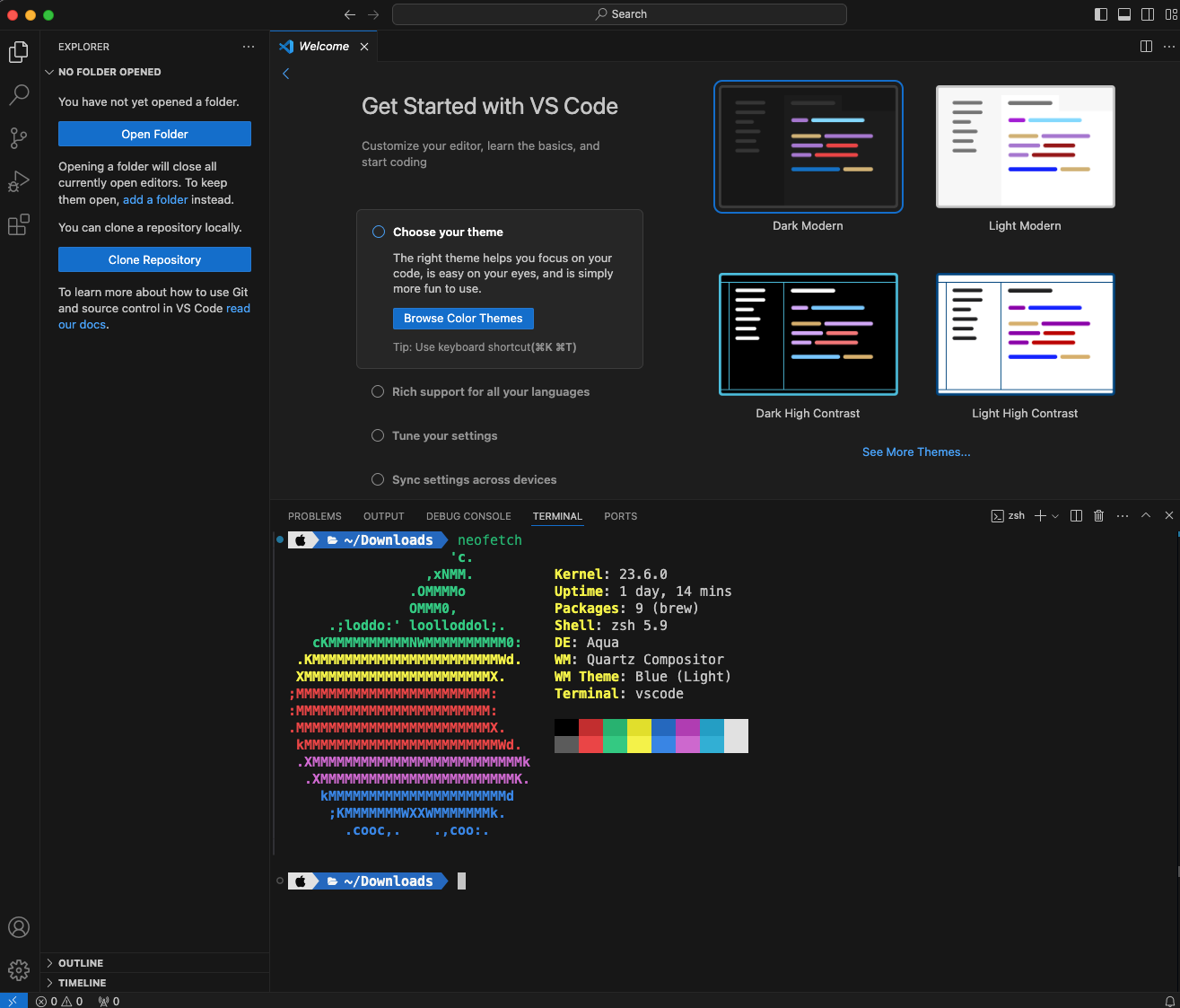Image resolution: width=1180 pixels, height=1008 pixels.
Task: Select the Terminal tab
Action: point(557,516)
